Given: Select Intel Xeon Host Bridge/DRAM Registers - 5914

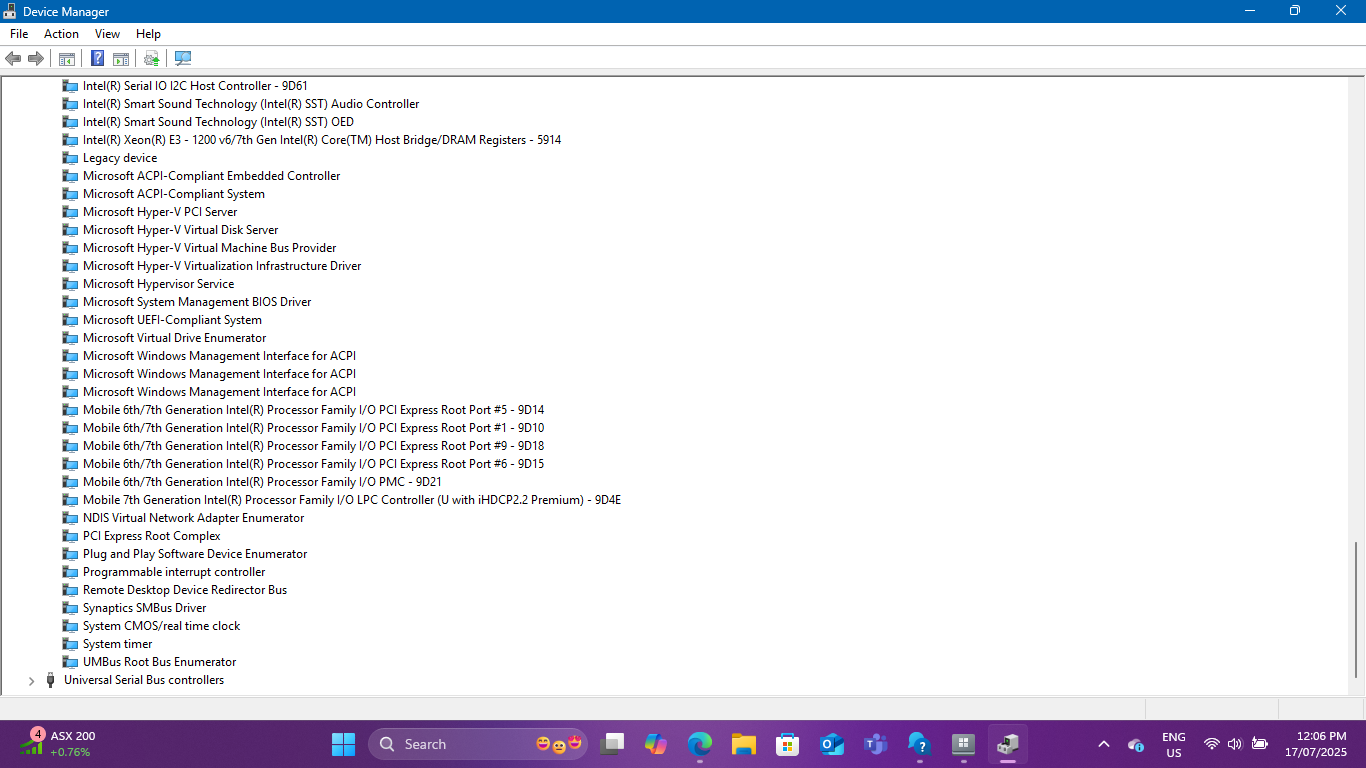Looking at the screenshot, I should pos(322,140).
